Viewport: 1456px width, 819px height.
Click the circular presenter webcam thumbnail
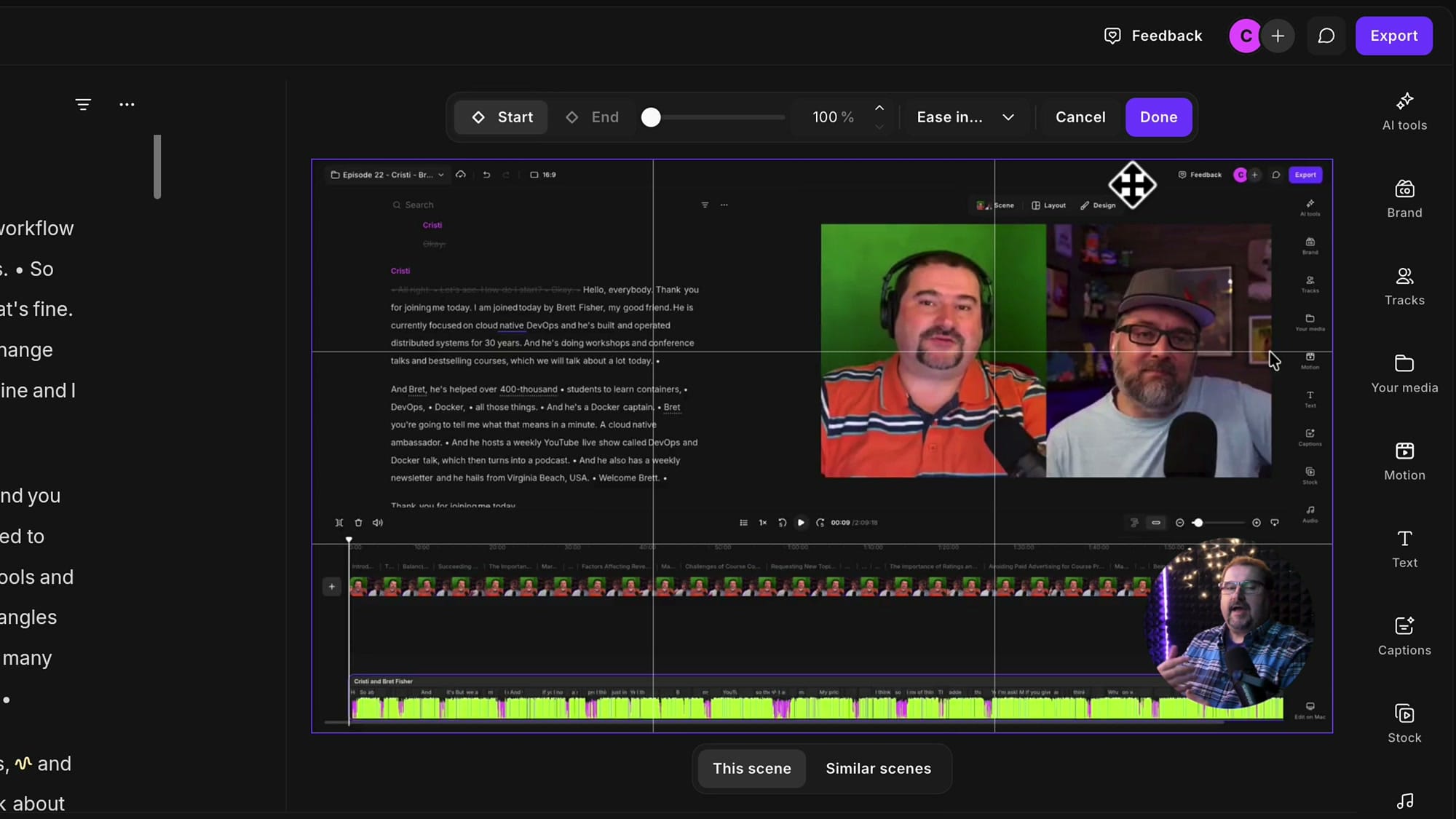tap(1230, 623)
